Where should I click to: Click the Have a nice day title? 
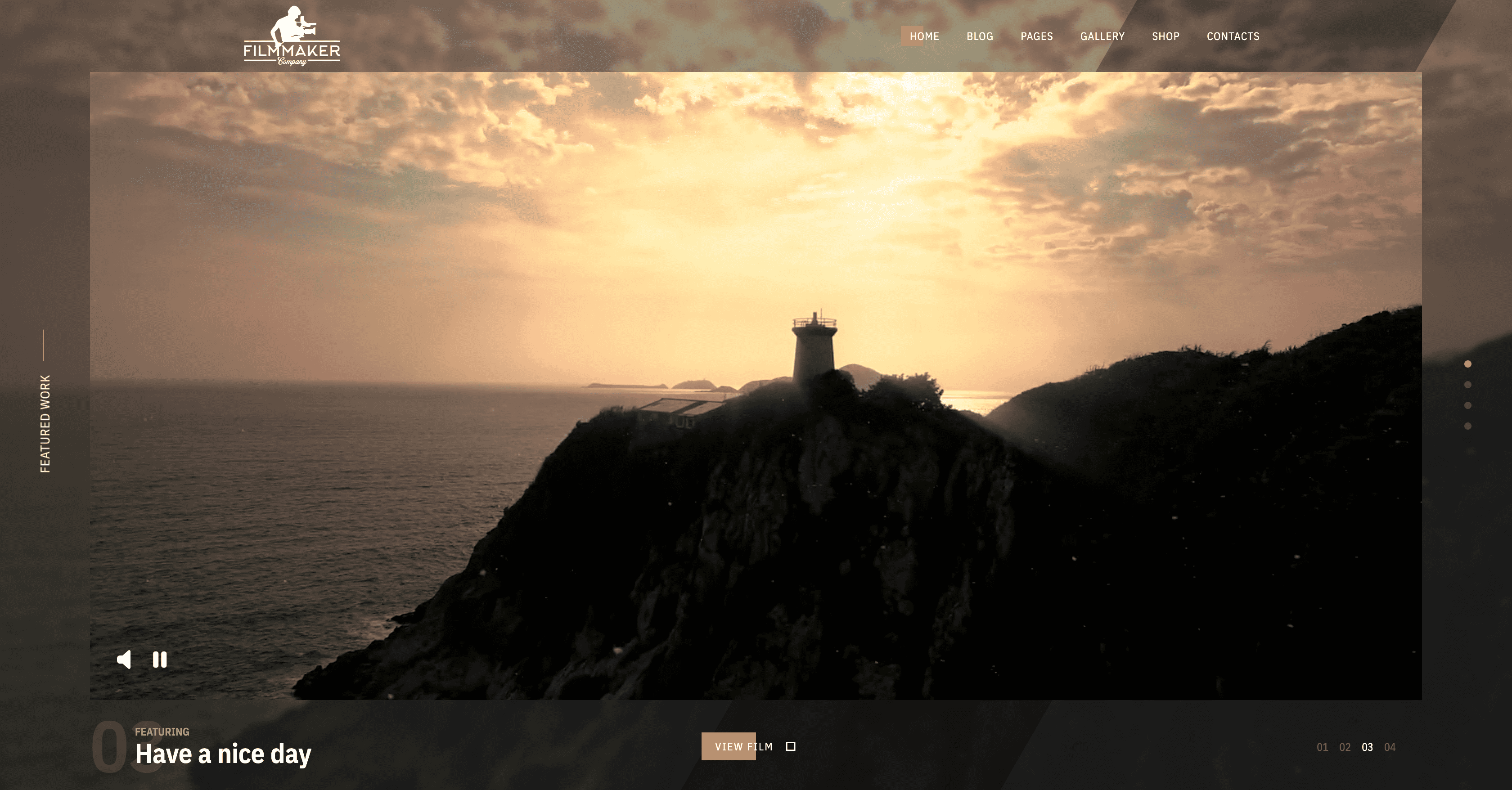[x=223, y=754]
